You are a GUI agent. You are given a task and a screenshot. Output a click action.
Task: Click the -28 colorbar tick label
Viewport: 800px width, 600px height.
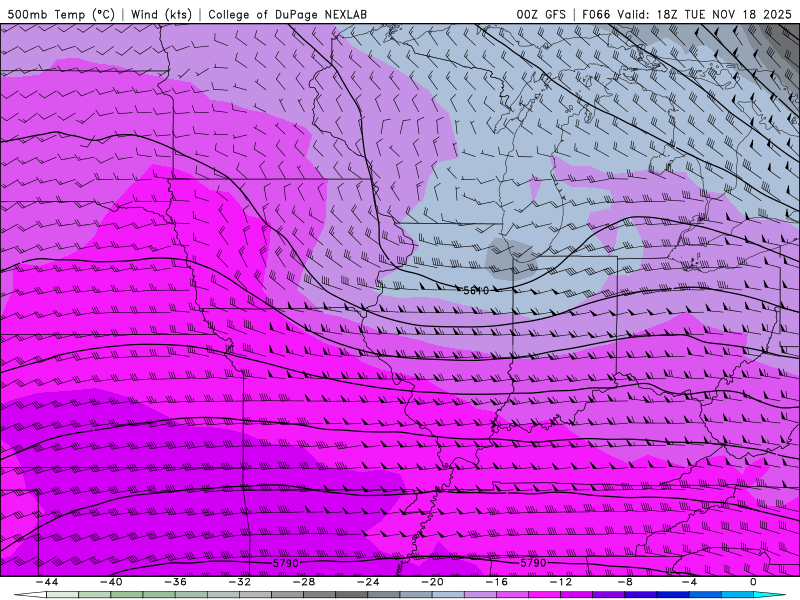pos(304,582)
